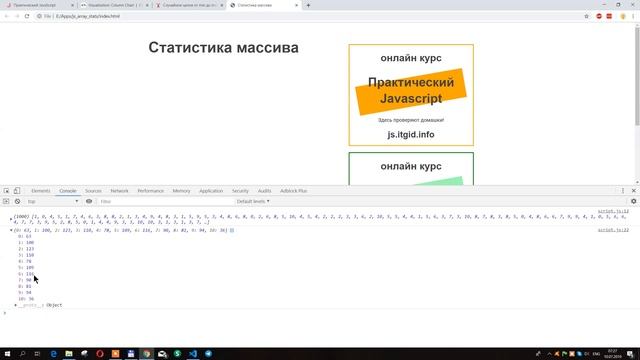
Task: Select the Console tab
Action: point(68,191)
